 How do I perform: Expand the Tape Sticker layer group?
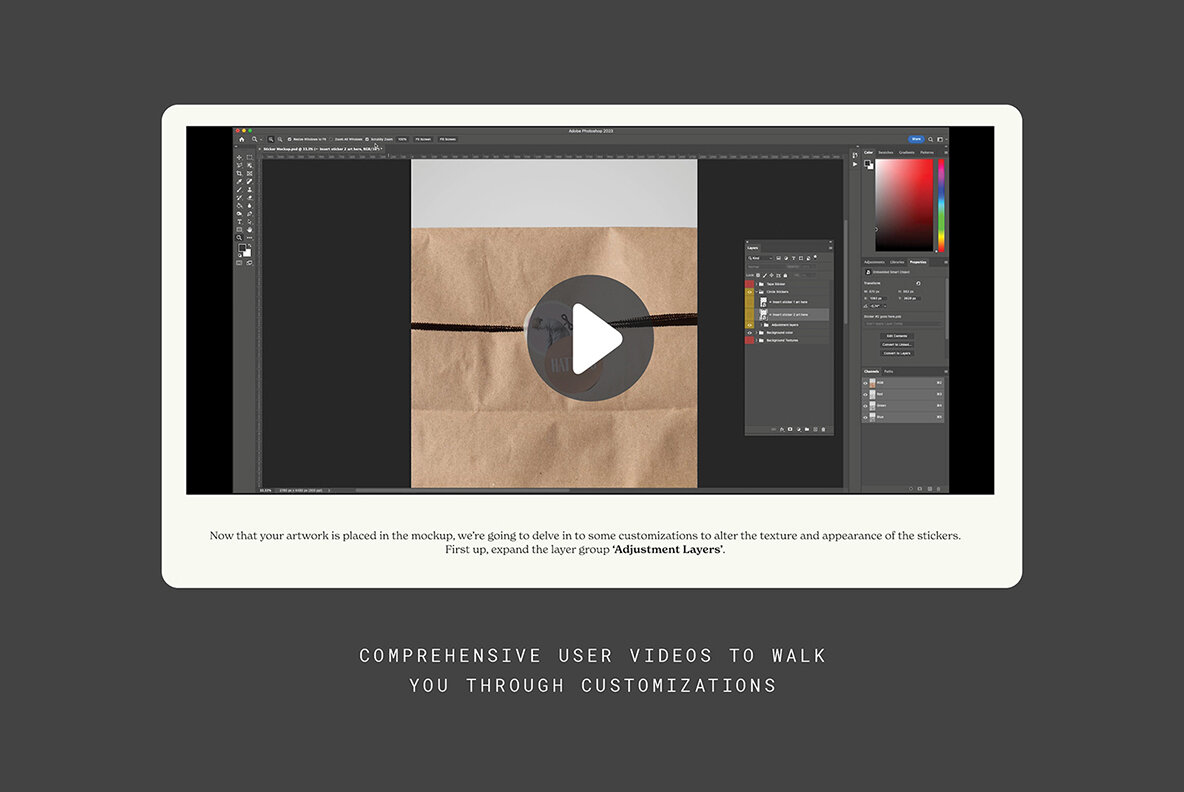tap(756, 283)
